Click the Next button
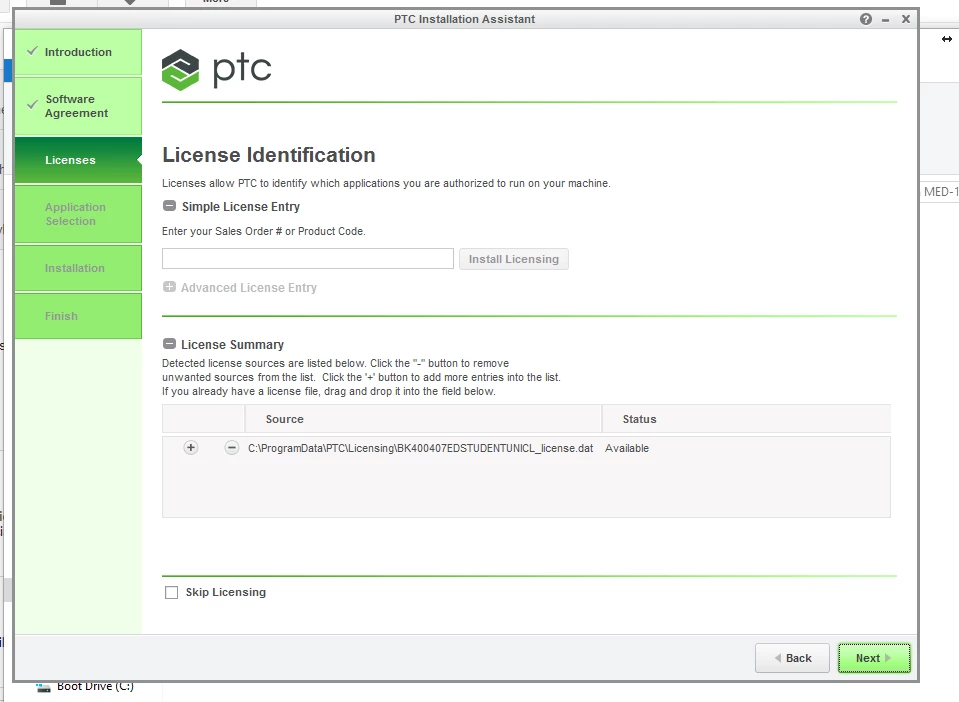Image resolution: width=959 pixels, height=702 pixels. (874, 658)
